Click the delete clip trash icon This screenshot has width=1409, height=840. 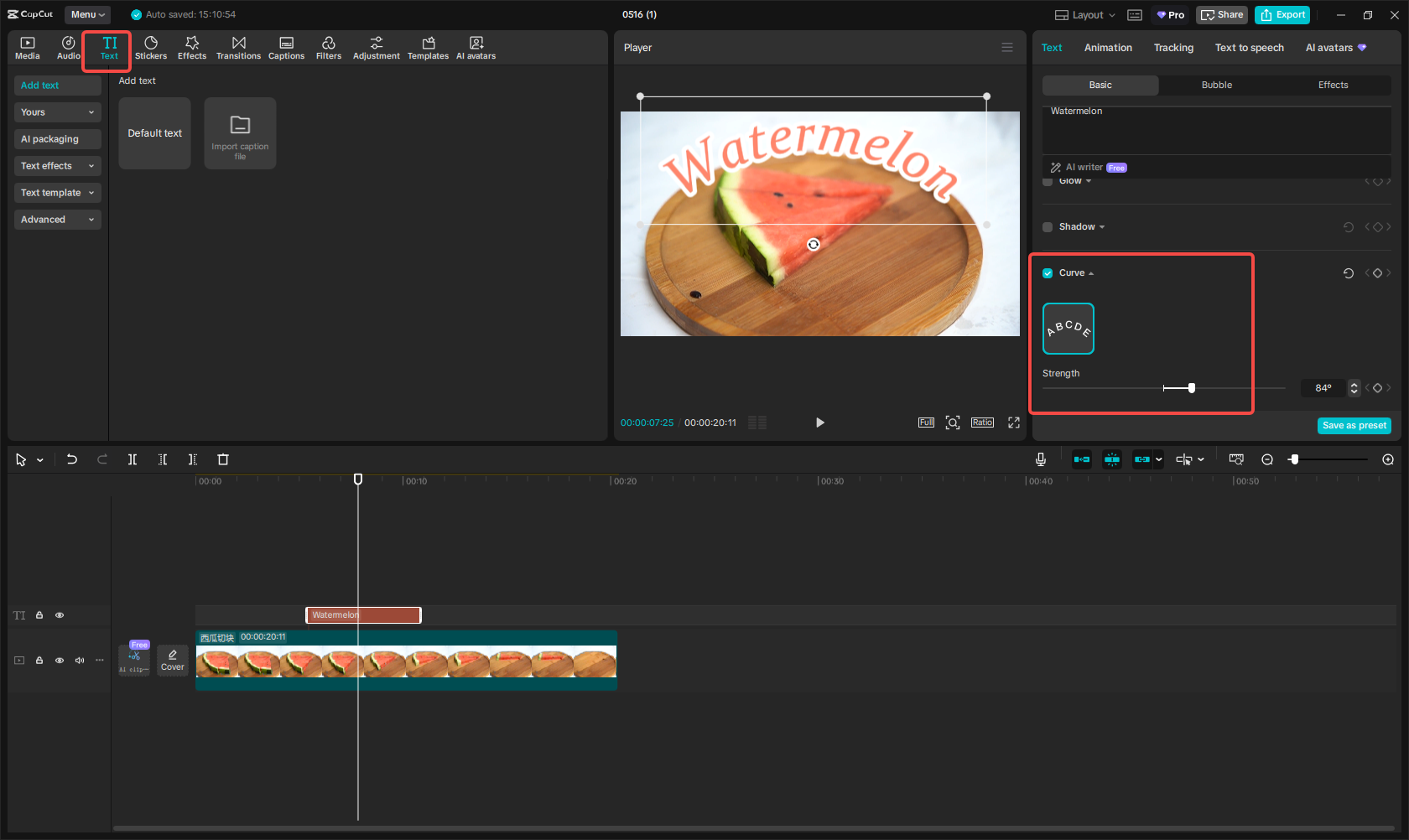223,459
